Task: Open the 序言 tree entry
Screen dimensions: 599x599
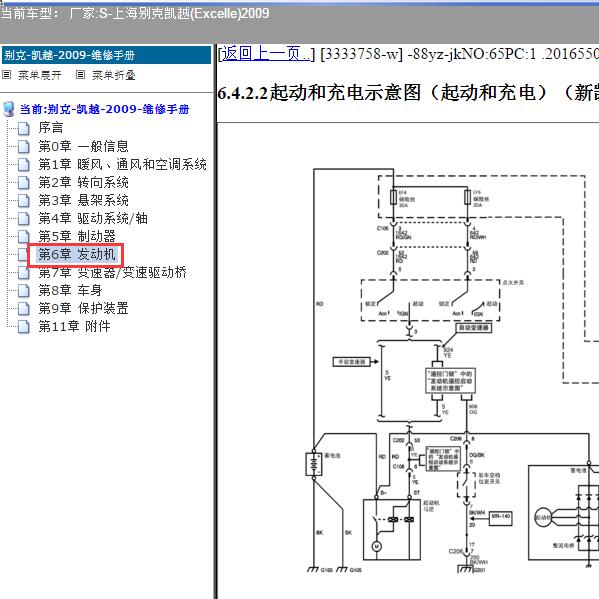Action: (x=50, y=128)
